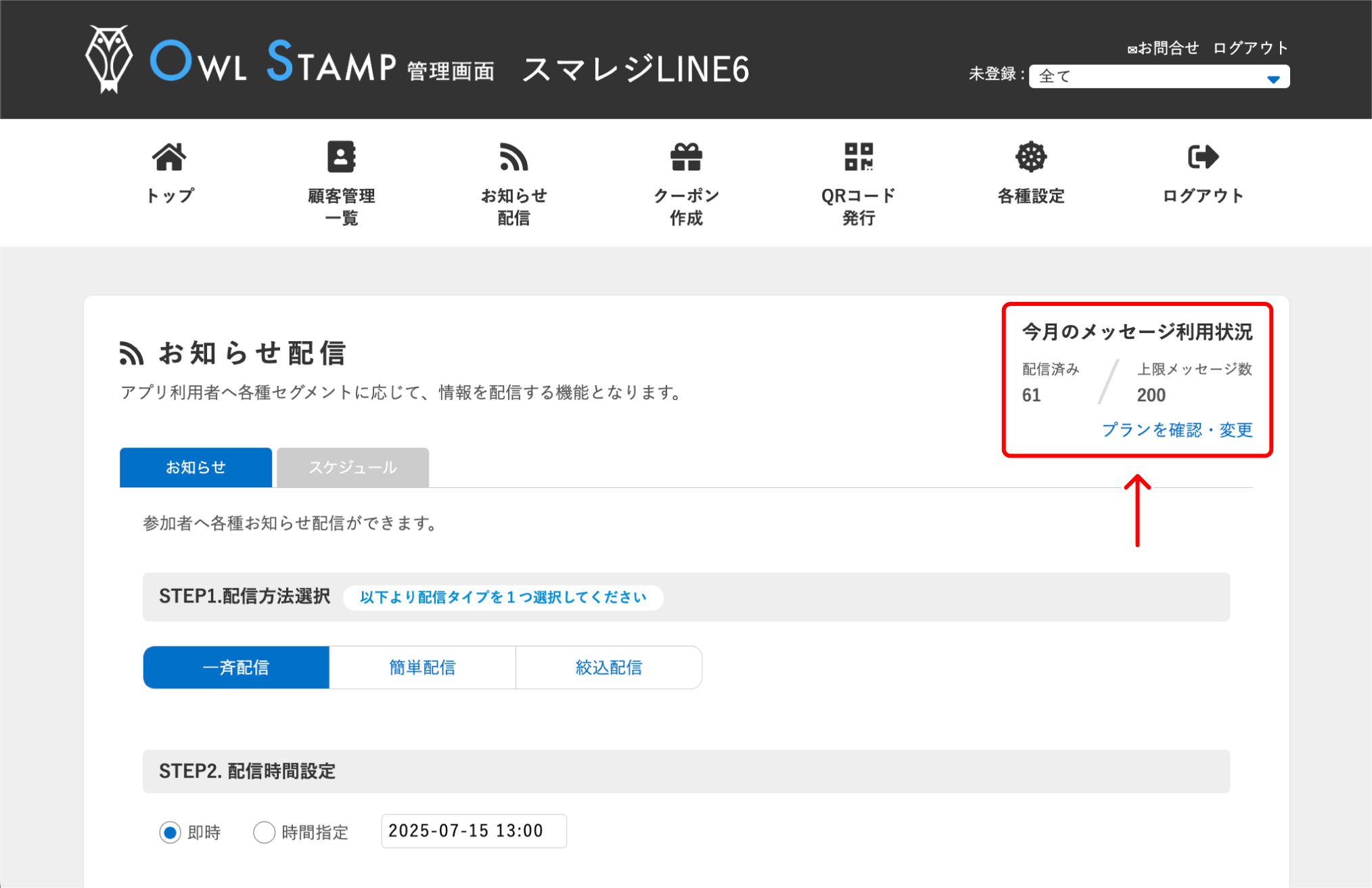Open the 各種設定 wheel icon
1372x888 pixels.
pyautogui.click(x=1031, y=157)
